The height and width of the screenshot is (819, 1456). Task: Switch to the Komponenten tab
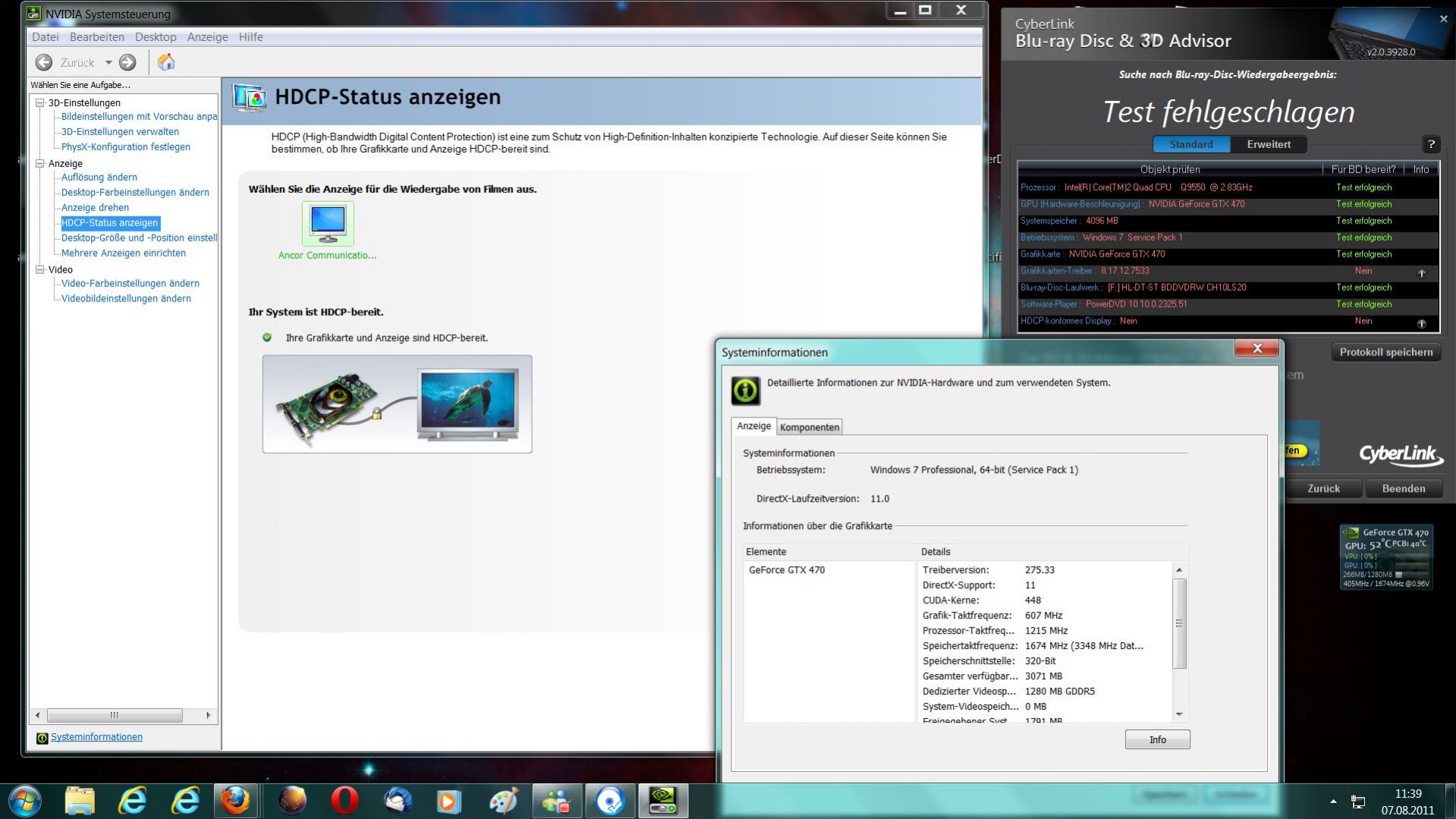point(810,427)
